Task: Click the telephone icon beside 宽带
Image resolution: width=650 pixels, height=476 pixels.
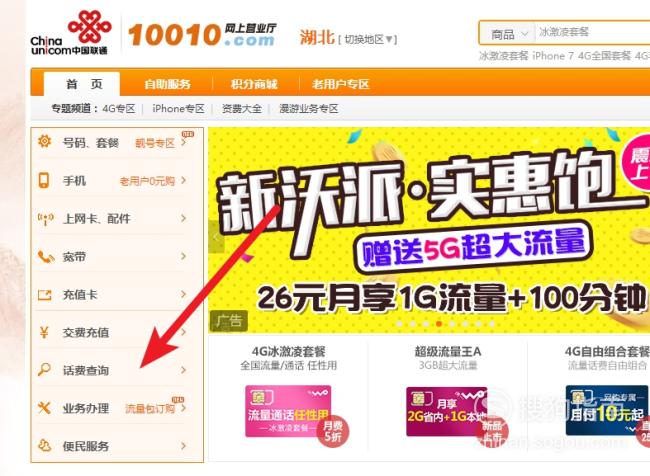Action: [45, 257]
